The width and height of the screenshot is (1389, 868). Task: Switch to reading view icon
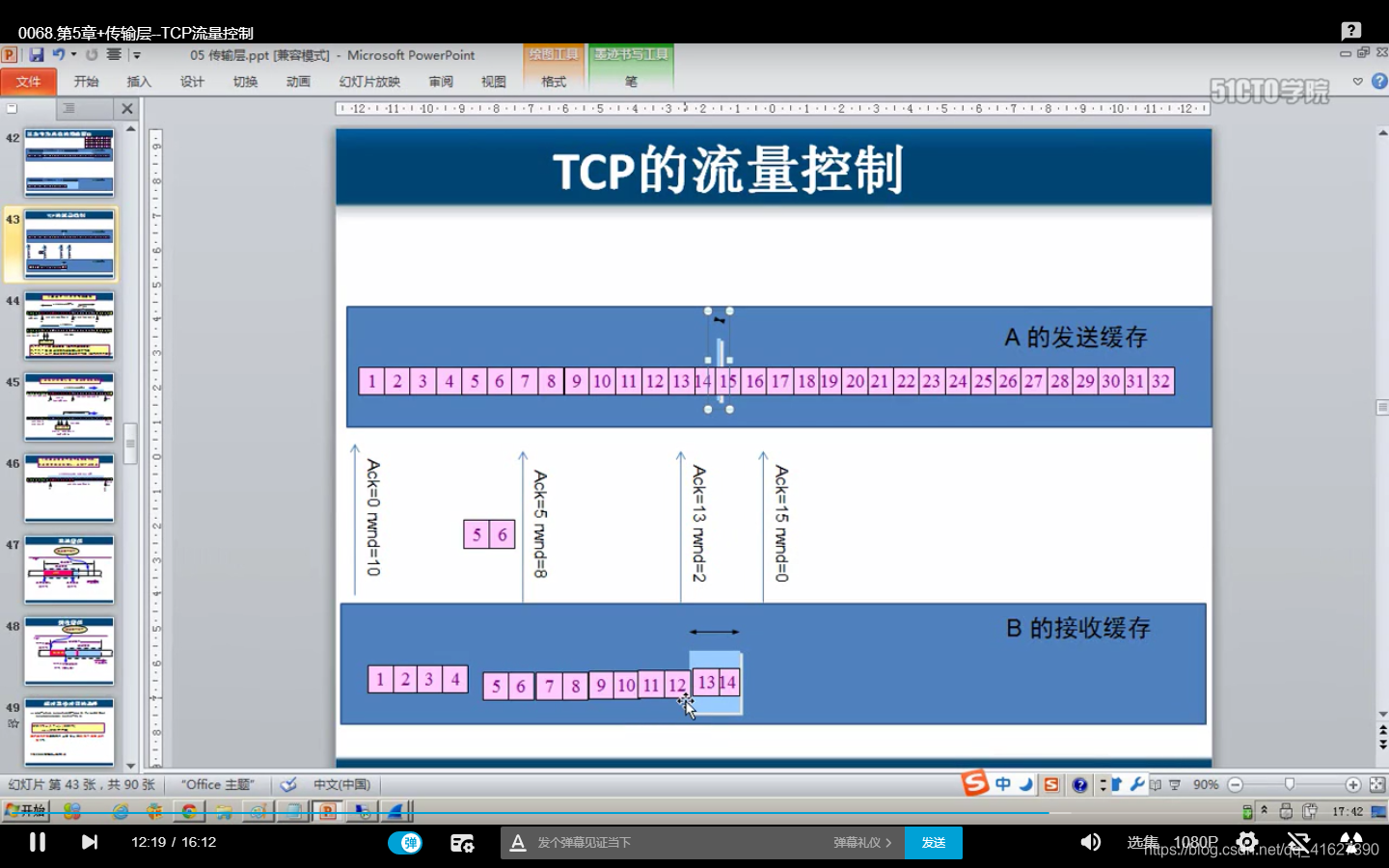1155,785
